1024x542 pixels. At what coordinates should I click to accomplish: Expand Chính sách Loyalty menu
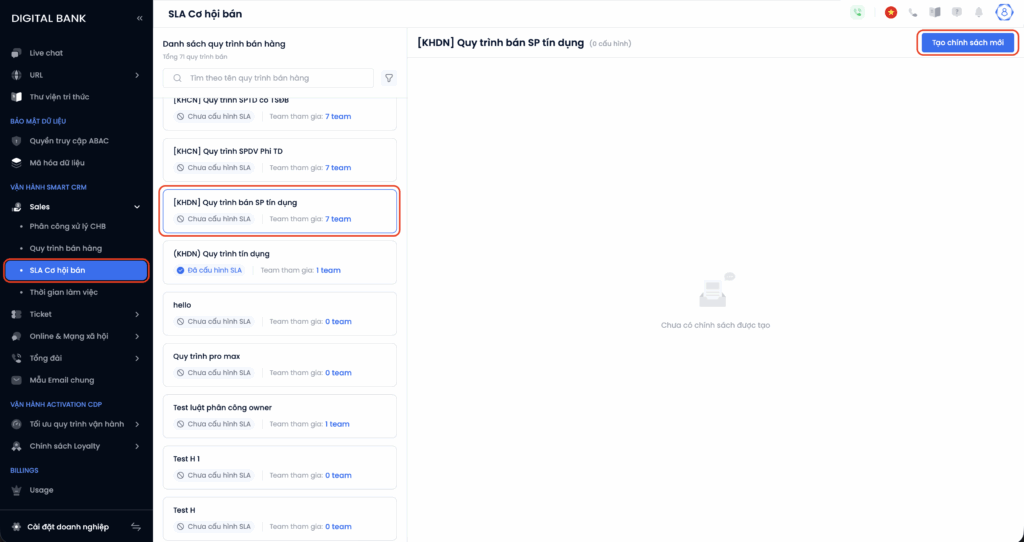click(137, 446)
